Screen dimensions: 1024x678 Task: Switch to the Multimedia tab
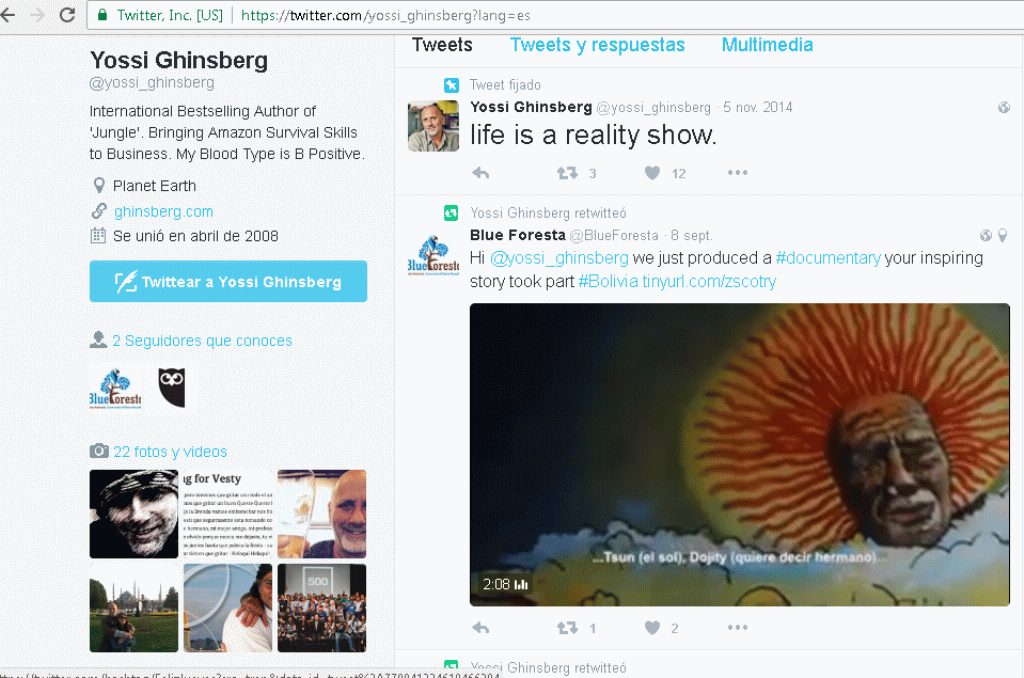coord(767,44)
